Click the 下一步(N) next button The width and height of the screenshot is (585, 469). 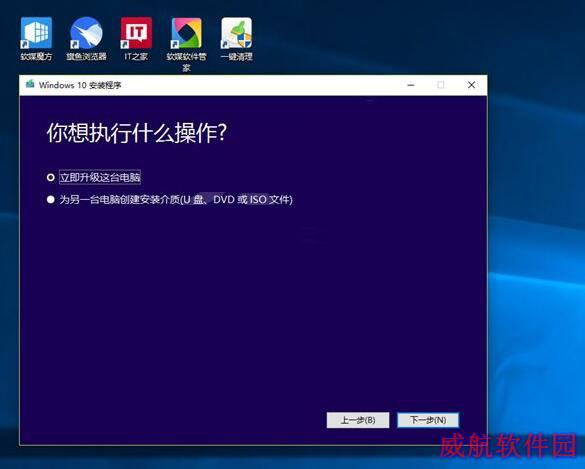[428, 420]
